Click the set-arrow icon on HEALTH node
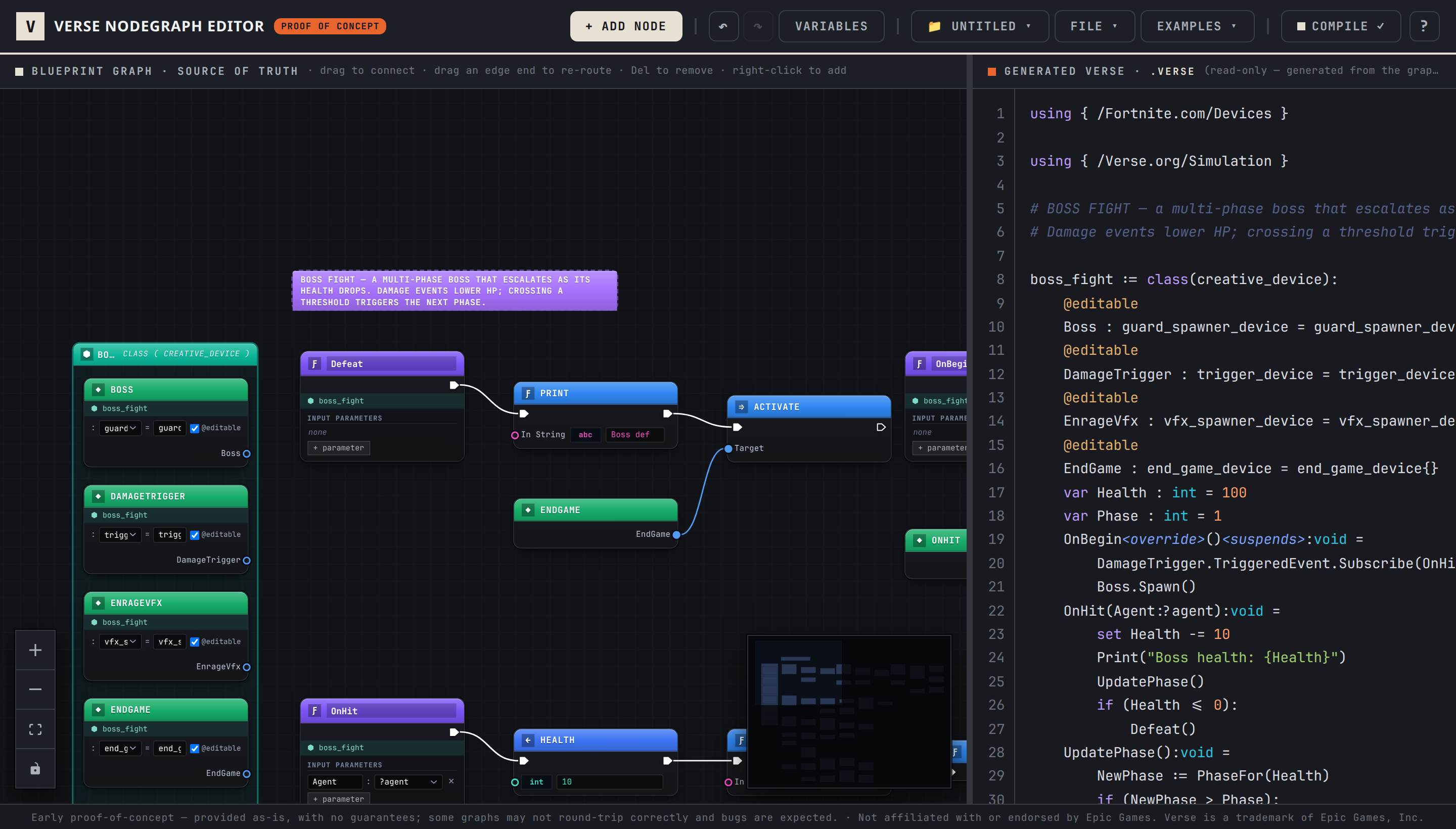1456x829 pixels. 528,740
